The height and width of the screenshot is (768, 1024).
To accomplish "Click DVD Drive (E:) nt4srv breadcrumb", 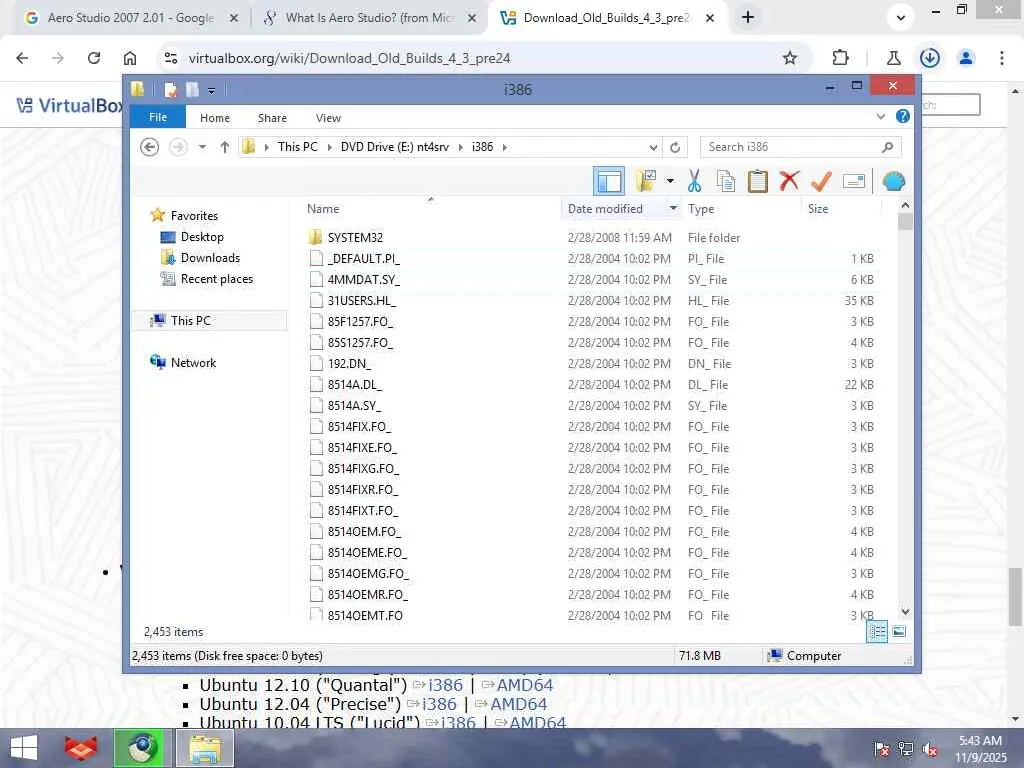I will 394,147.
